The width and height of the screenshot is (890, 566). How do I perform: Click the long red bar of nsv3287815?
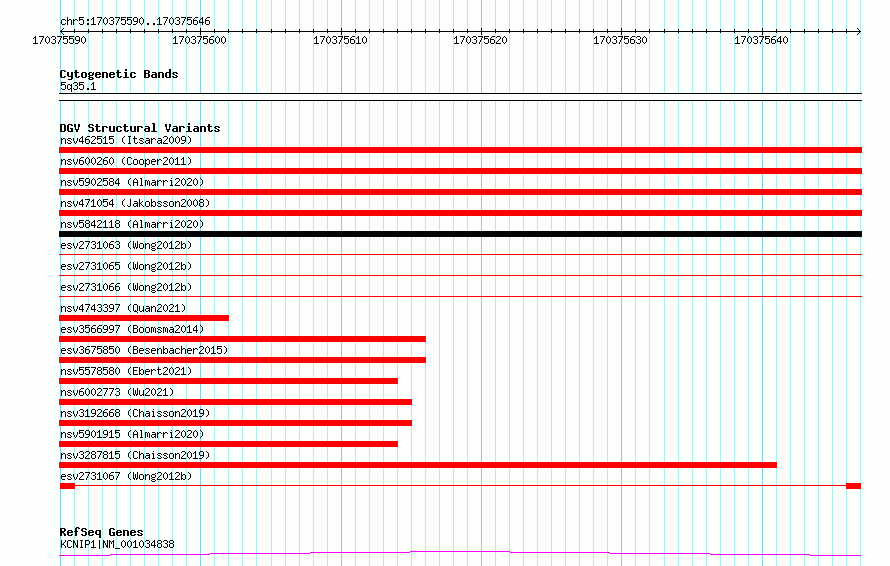click(x=418, y=465)
